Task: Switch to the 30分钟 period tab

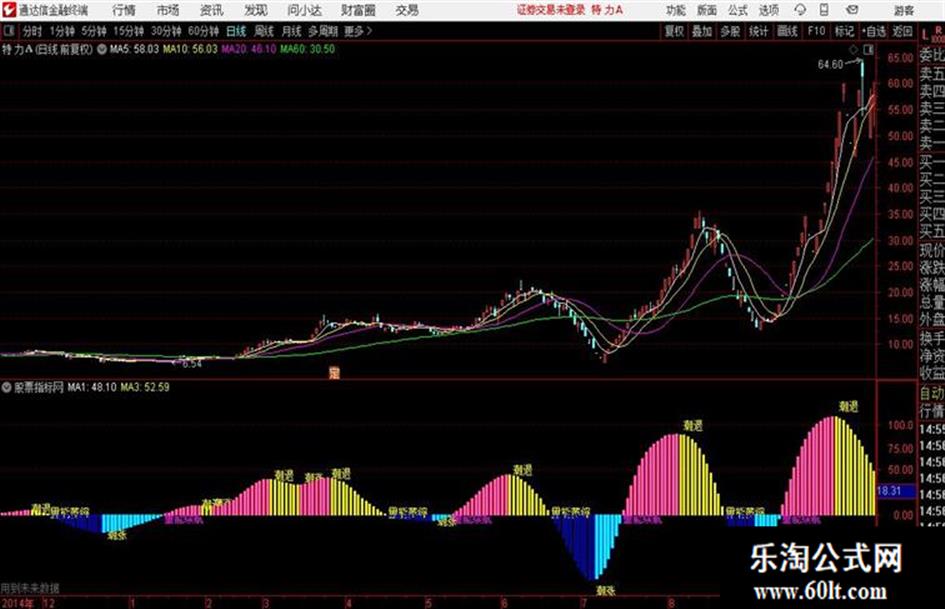Action: [166, 31]
